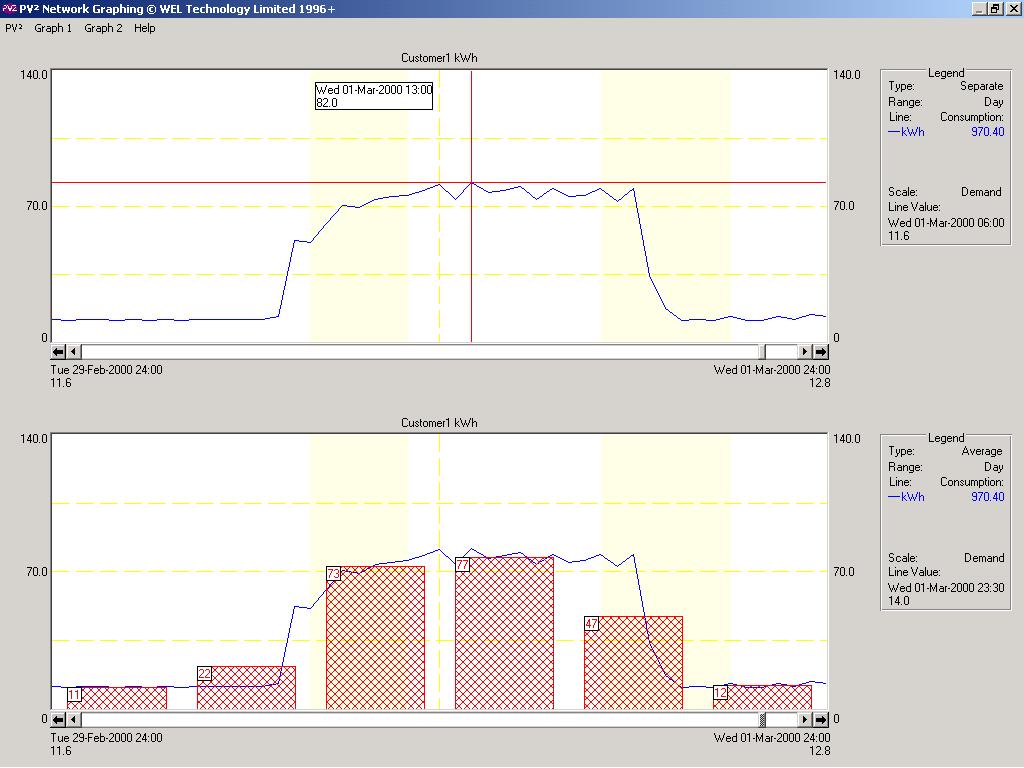Image resolution: width=1024 pixels, height=768 pixels.
Task: Step left arrow on bottom graph scrollbar
Action: (x=73, y=720)
